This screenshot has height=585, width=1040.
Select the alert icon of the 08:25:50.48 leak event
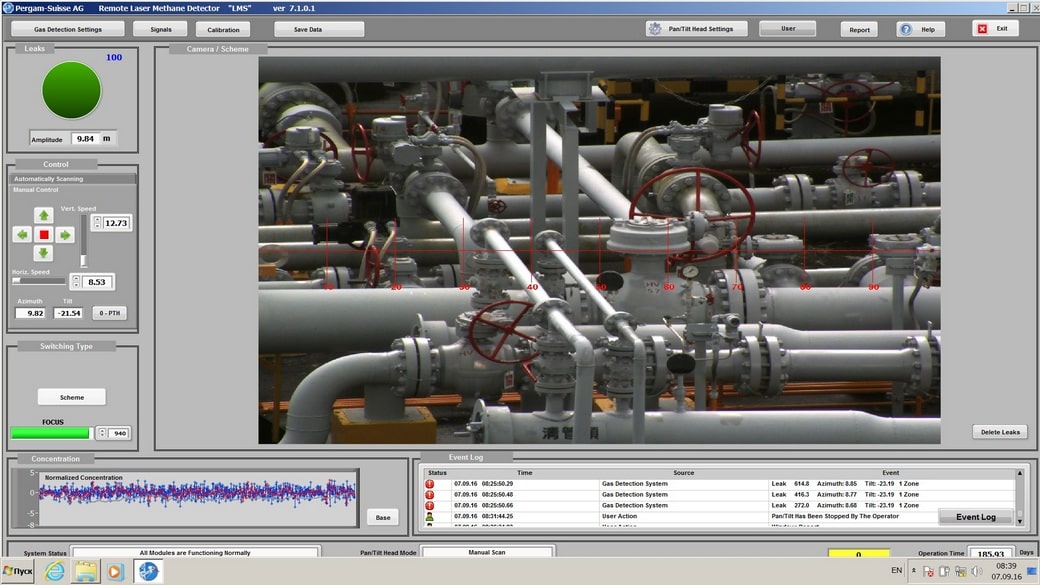430,494
